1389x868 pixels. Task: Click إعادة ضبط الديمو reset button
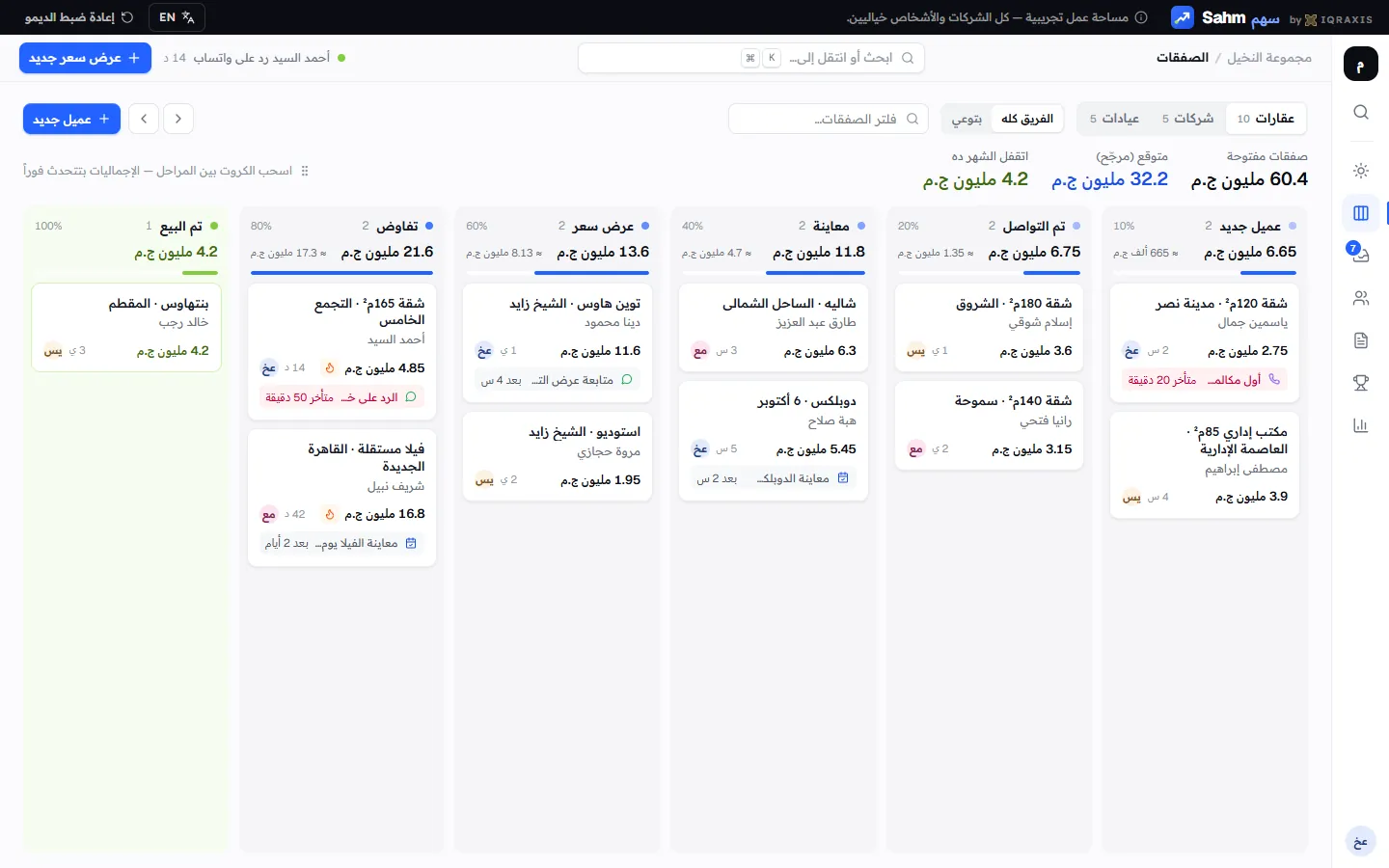(79, 17)
